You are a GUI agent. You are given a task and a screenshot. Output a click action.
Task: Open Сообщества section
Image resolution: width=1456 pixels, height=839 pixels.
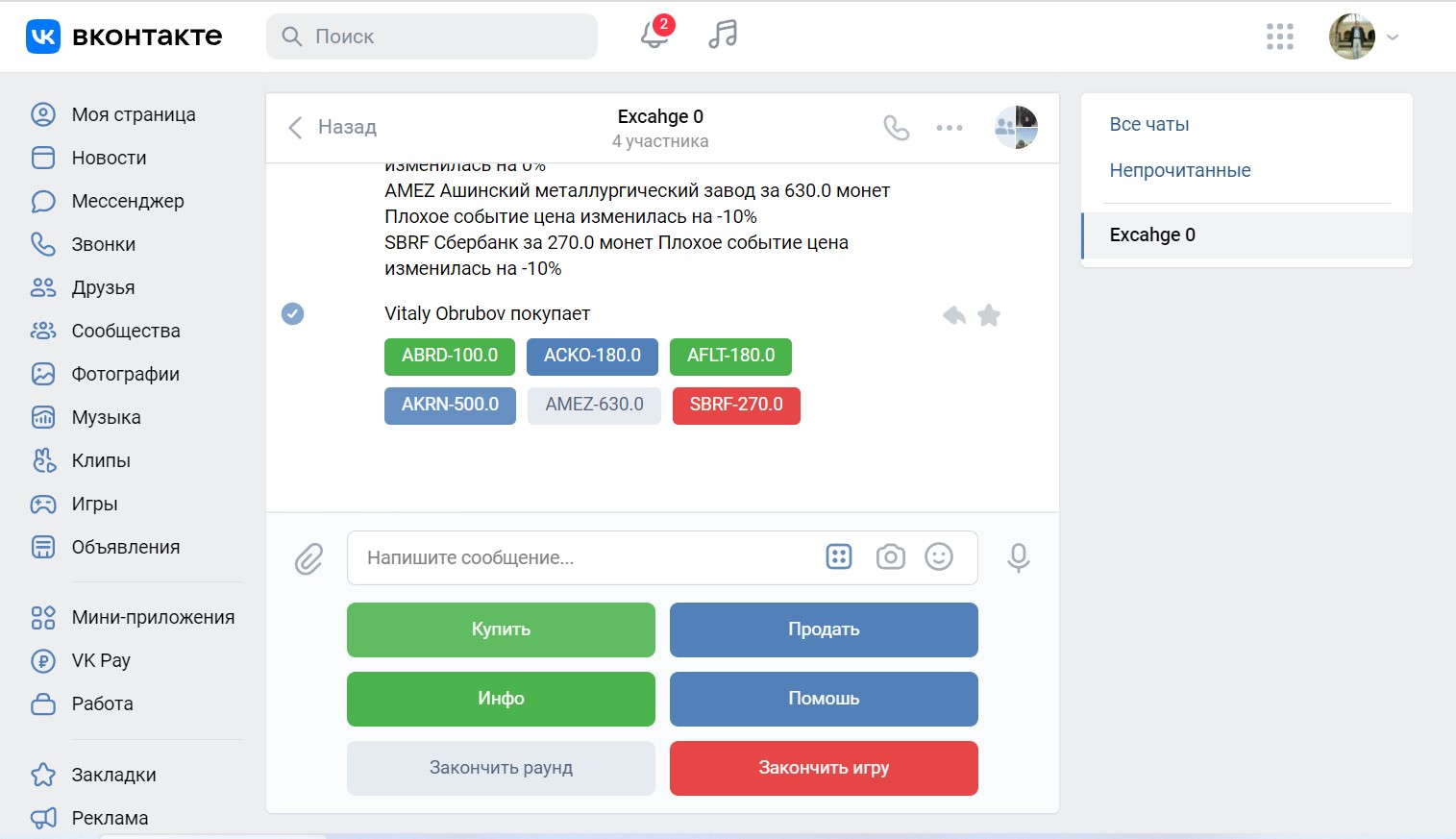(126, 331)
